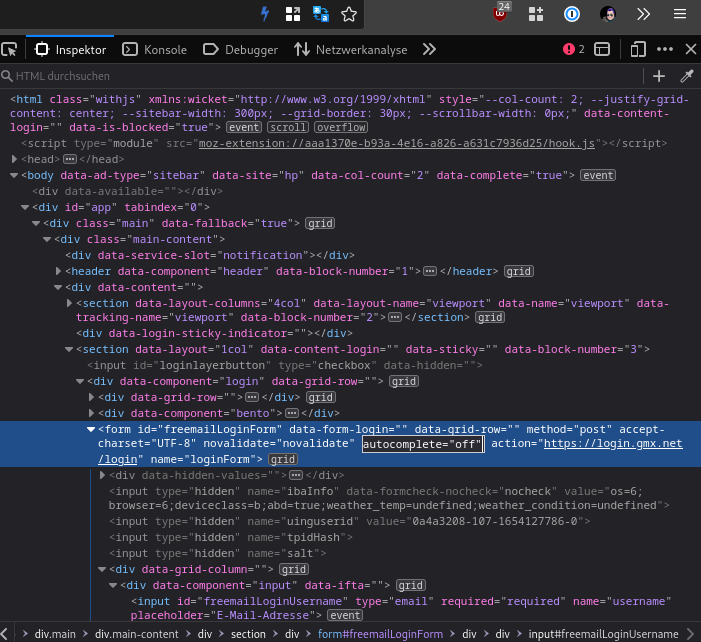
Task: Collapse the freemailLoginForm form node
Action: (x=91, y=429)
